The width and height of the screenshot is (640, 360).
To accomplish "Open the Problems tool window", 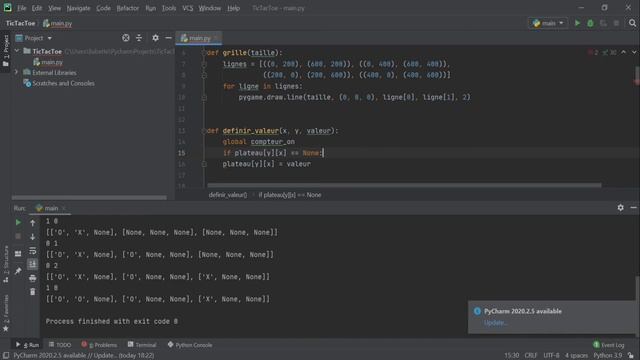I will [x=99, y=345].
